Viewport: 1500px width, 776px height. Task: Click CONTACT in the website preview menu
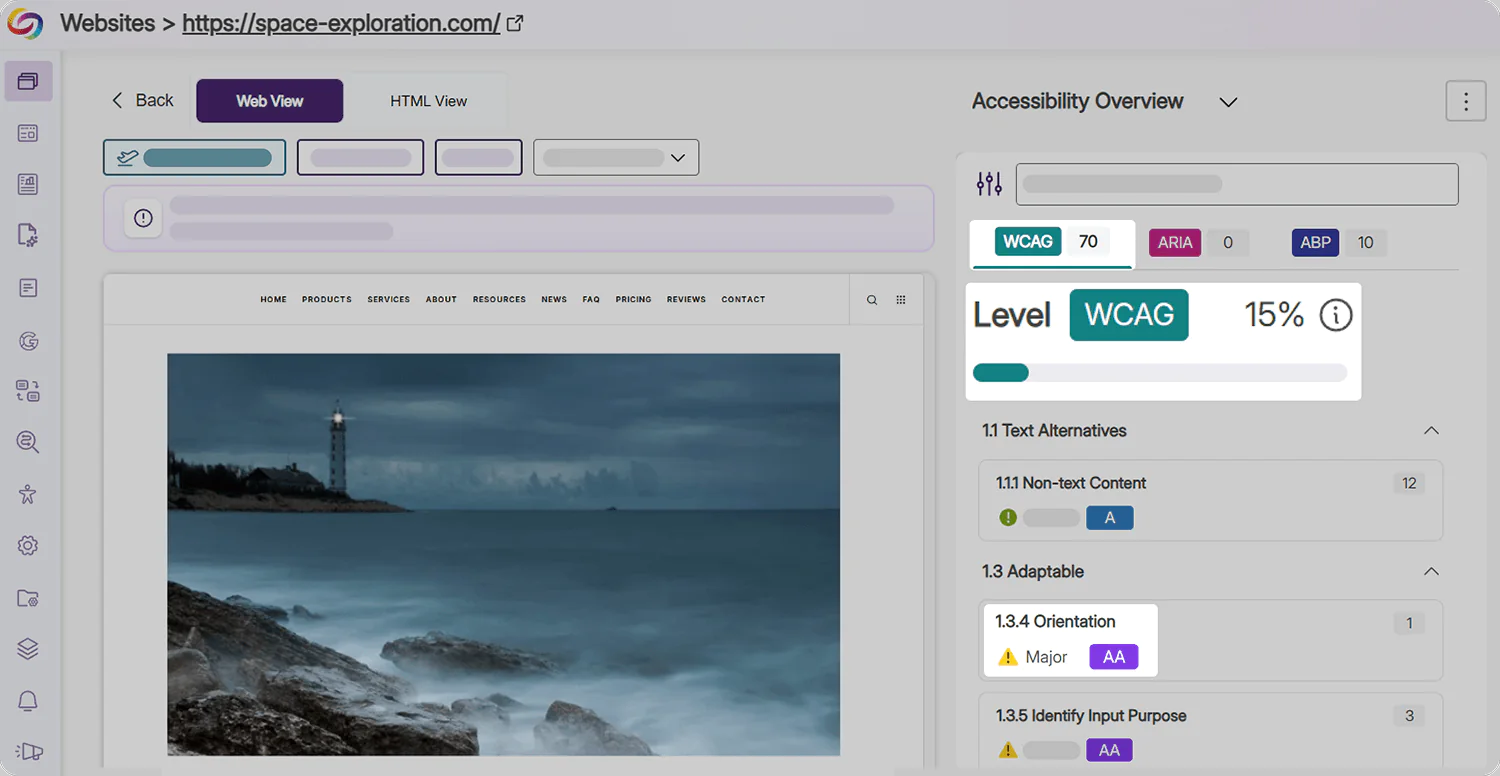[743, 300]
